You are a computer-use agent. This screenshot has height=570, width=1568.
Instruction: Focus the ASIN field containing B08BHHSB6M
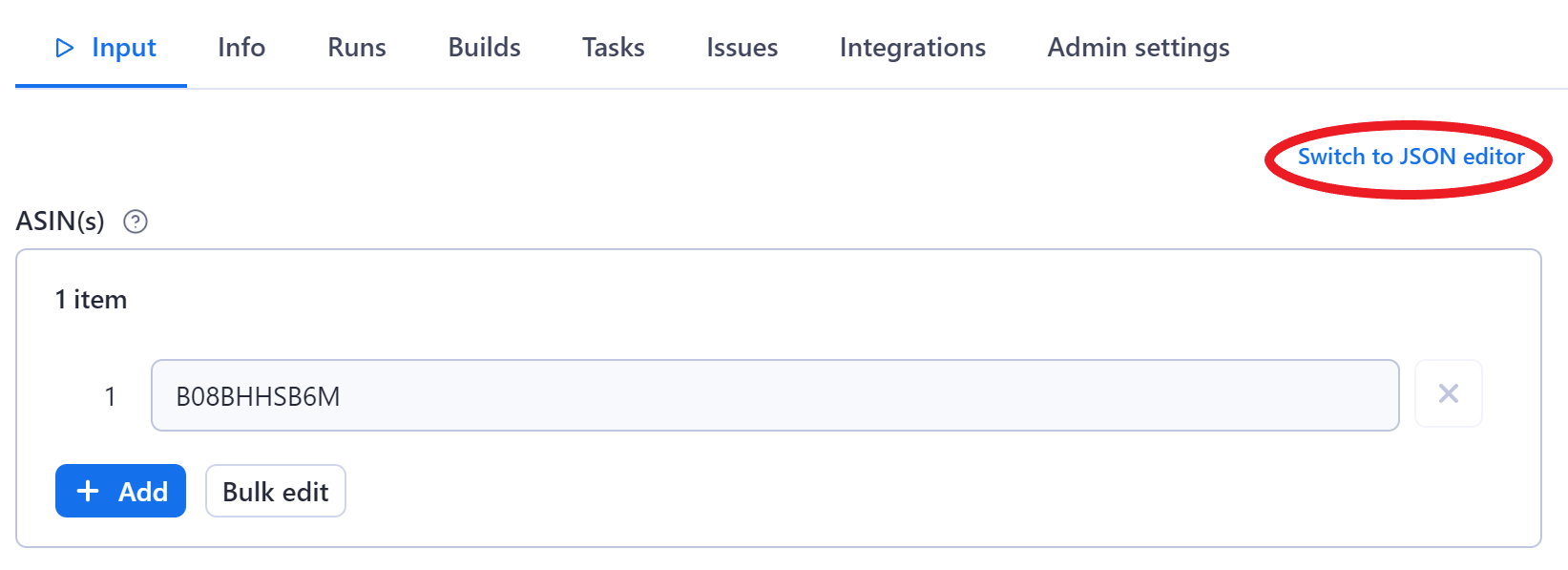[x=774, y=395]
